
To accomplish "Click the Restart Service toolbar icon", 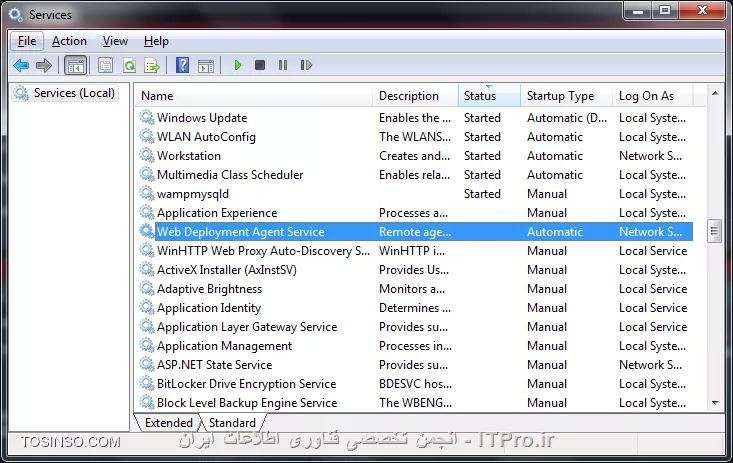I will (306, 65).
